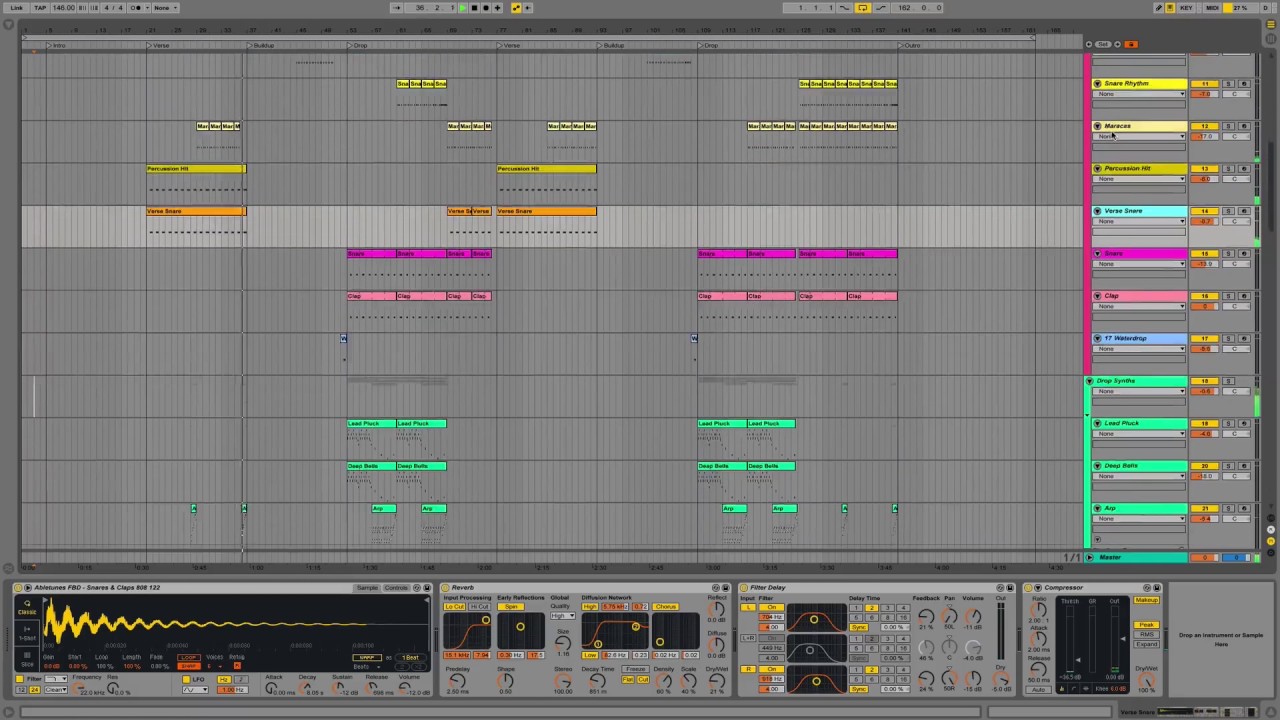
Task: Adjust the Maracas track volume slider
Action: click(1205, 136)
